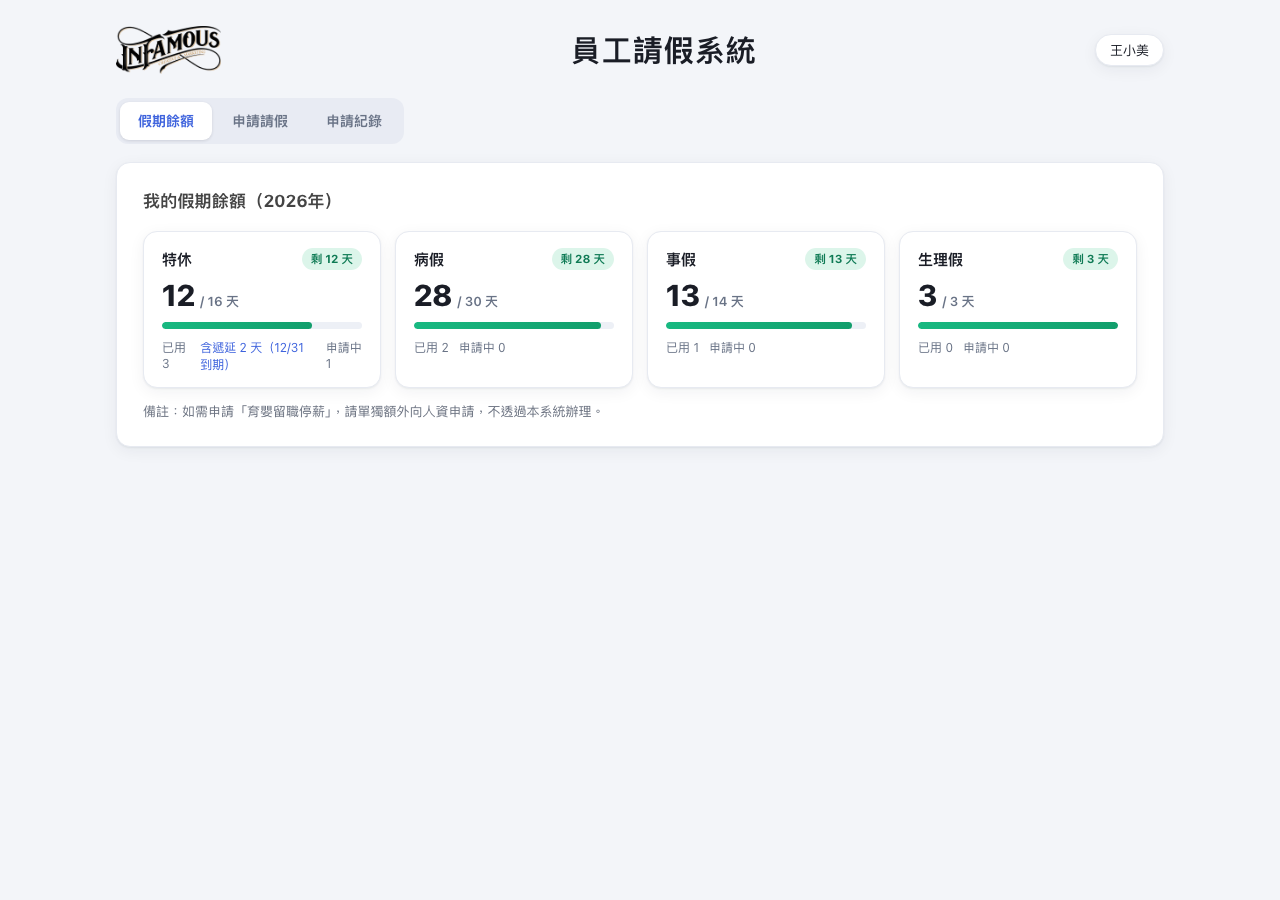Click the 病假 progress bar

pos(514,325)
